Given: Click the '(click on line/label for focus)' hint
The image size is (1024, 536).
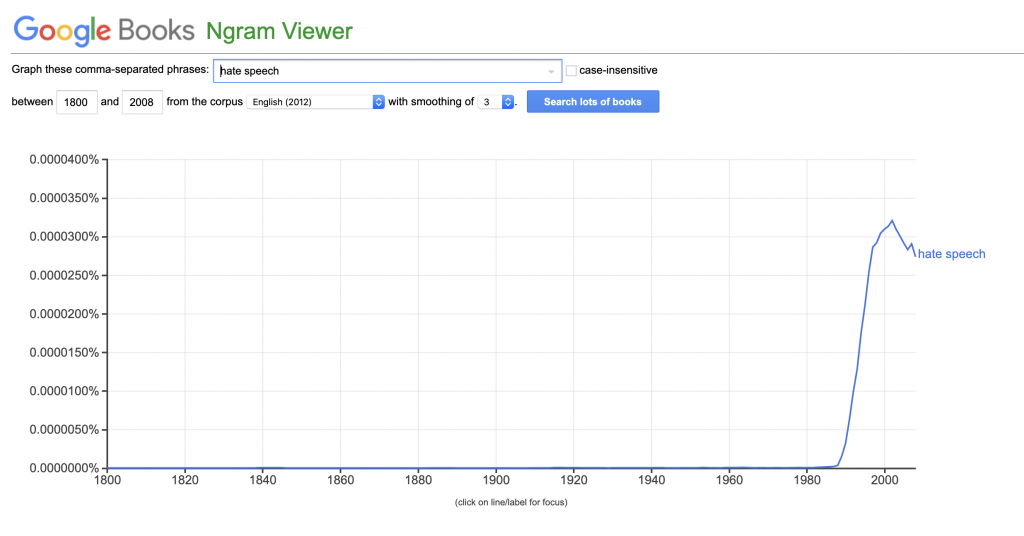Looking at the screenshot, I should 511,502.
